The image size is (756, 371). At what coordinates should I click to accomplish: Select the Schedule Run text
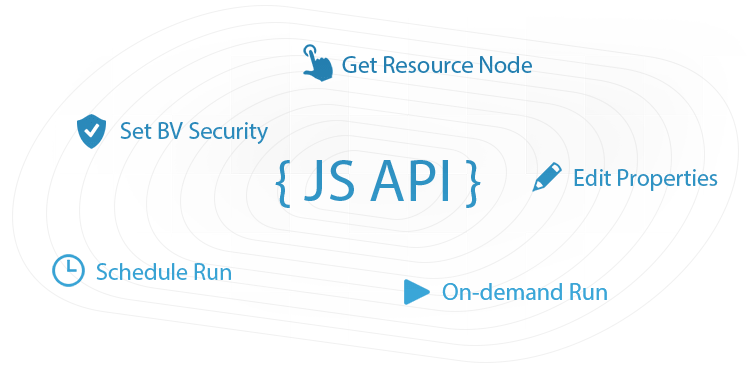(x=164, y=272)
